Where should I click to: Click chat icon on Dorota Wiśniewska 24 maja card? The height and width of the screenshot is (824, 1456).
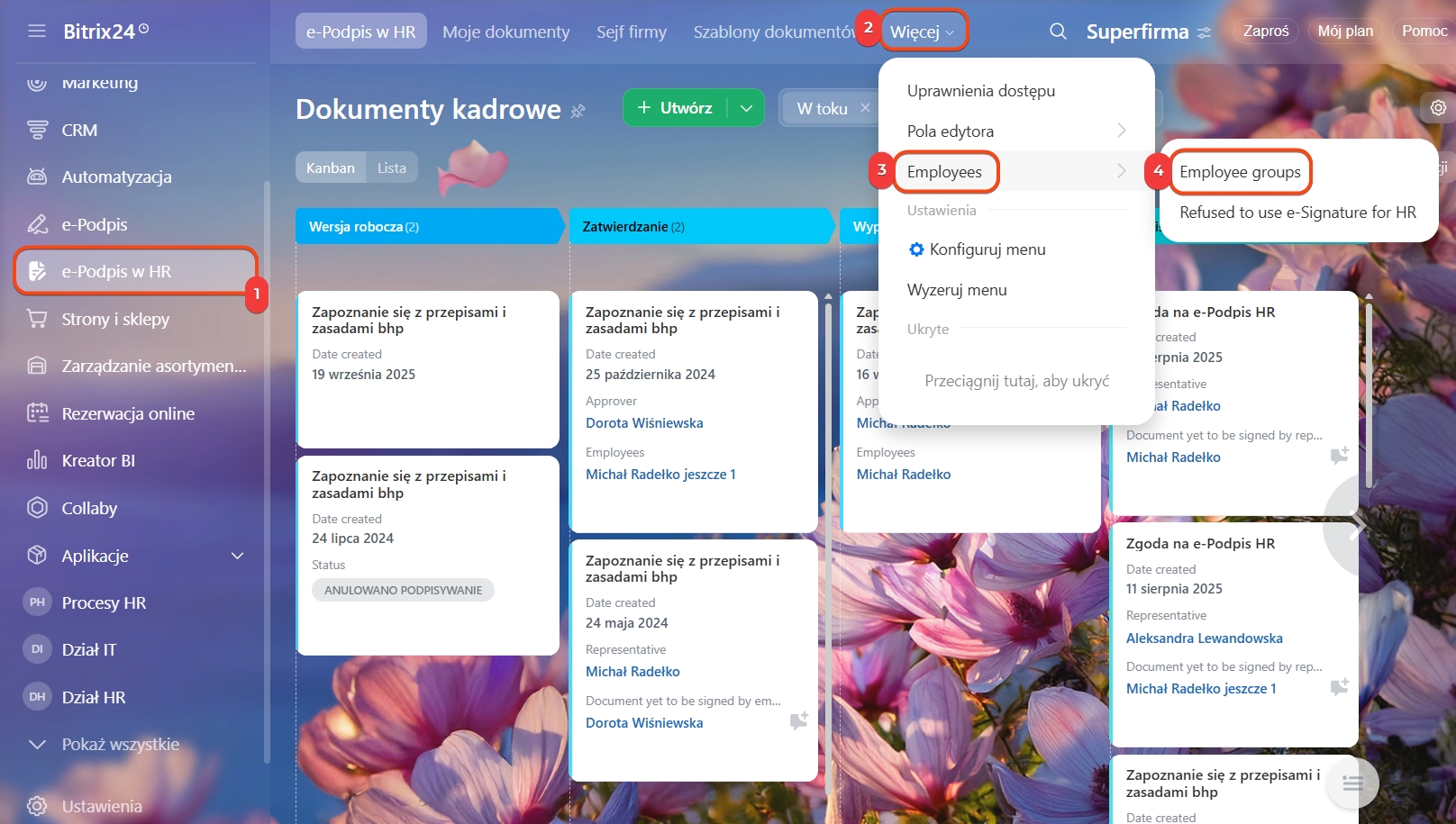coord(798,720)
